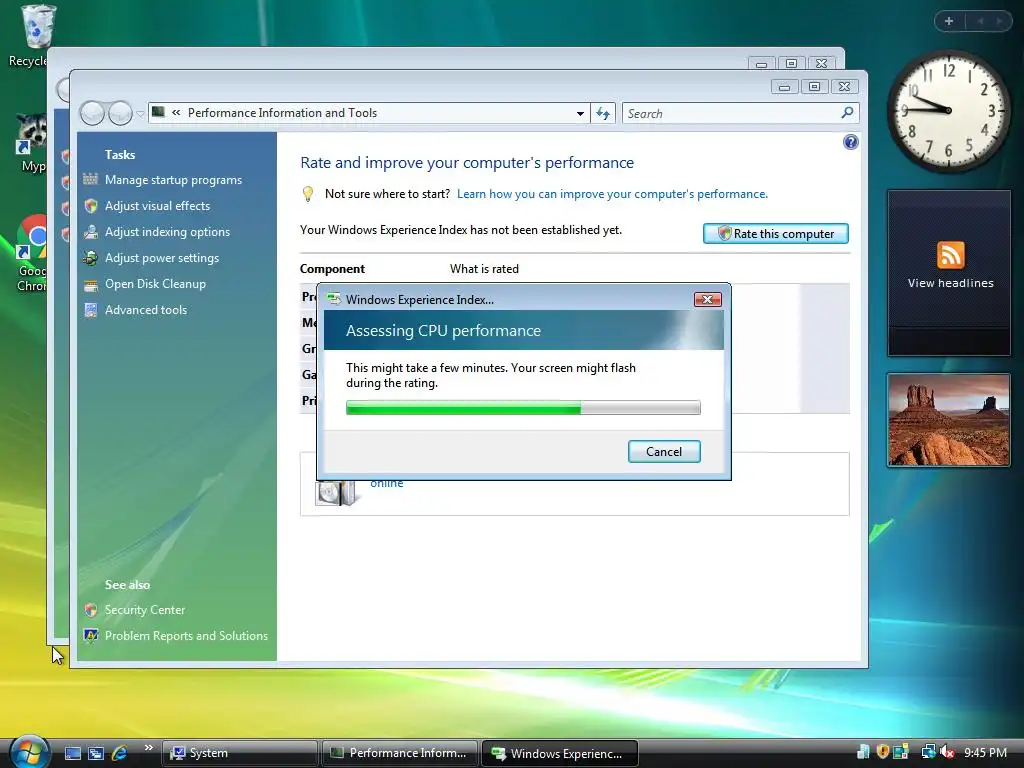
Task: Click the Windows Experience Index dialog title icon
Action: pos(334,300)
